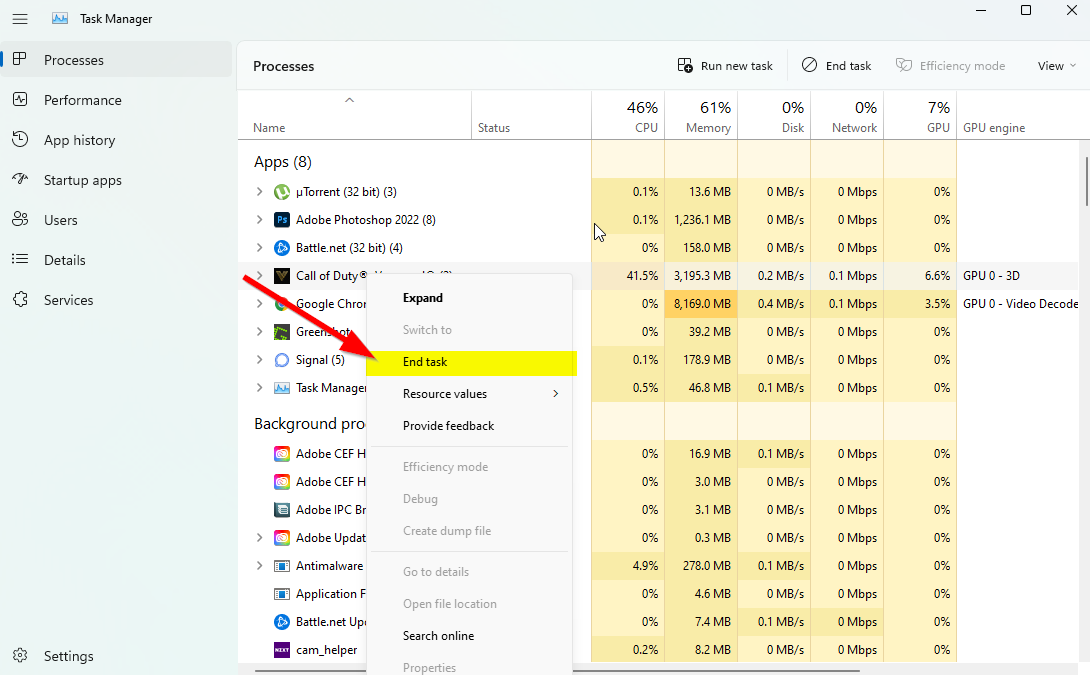Click the Adobe Photoshop 2022 app icon
1090x675 pixels.
(x=282, y=220)
